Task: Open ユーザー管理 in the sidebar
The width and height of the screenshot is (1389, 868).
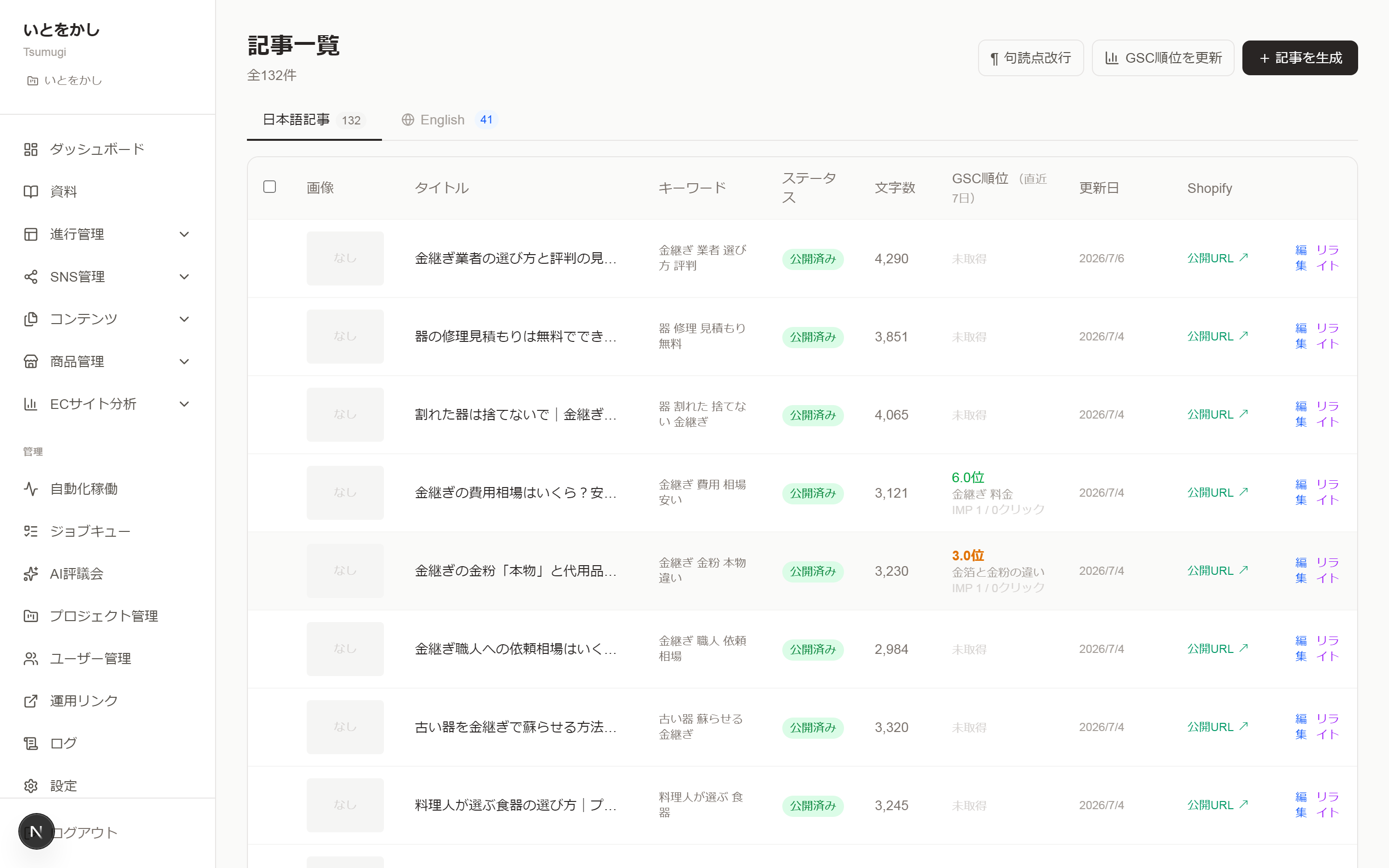Action: 108,658
